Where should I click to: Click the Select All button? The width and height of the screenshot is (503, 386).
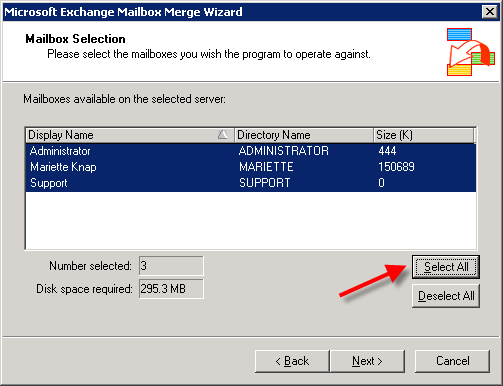tap(446, 267)
